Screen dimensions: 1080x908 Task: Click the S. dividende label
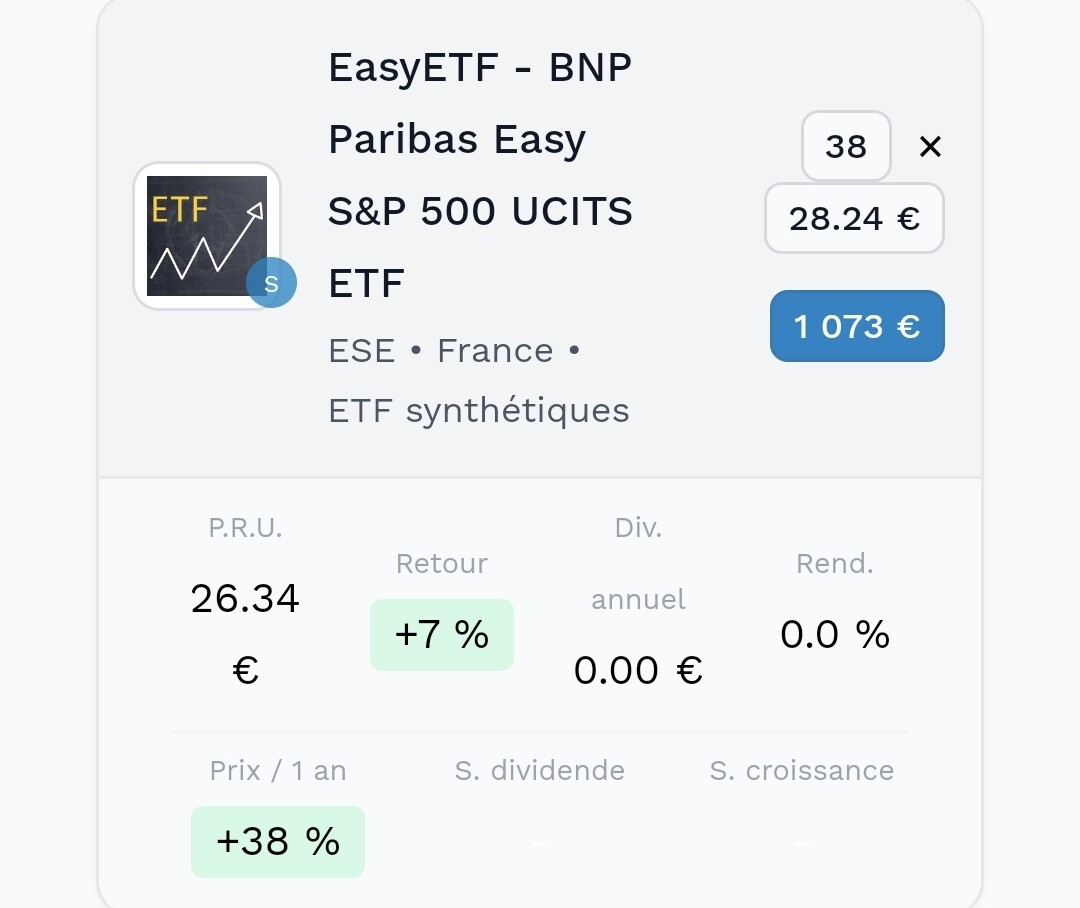pyautogui.click(x=540, y=770)
